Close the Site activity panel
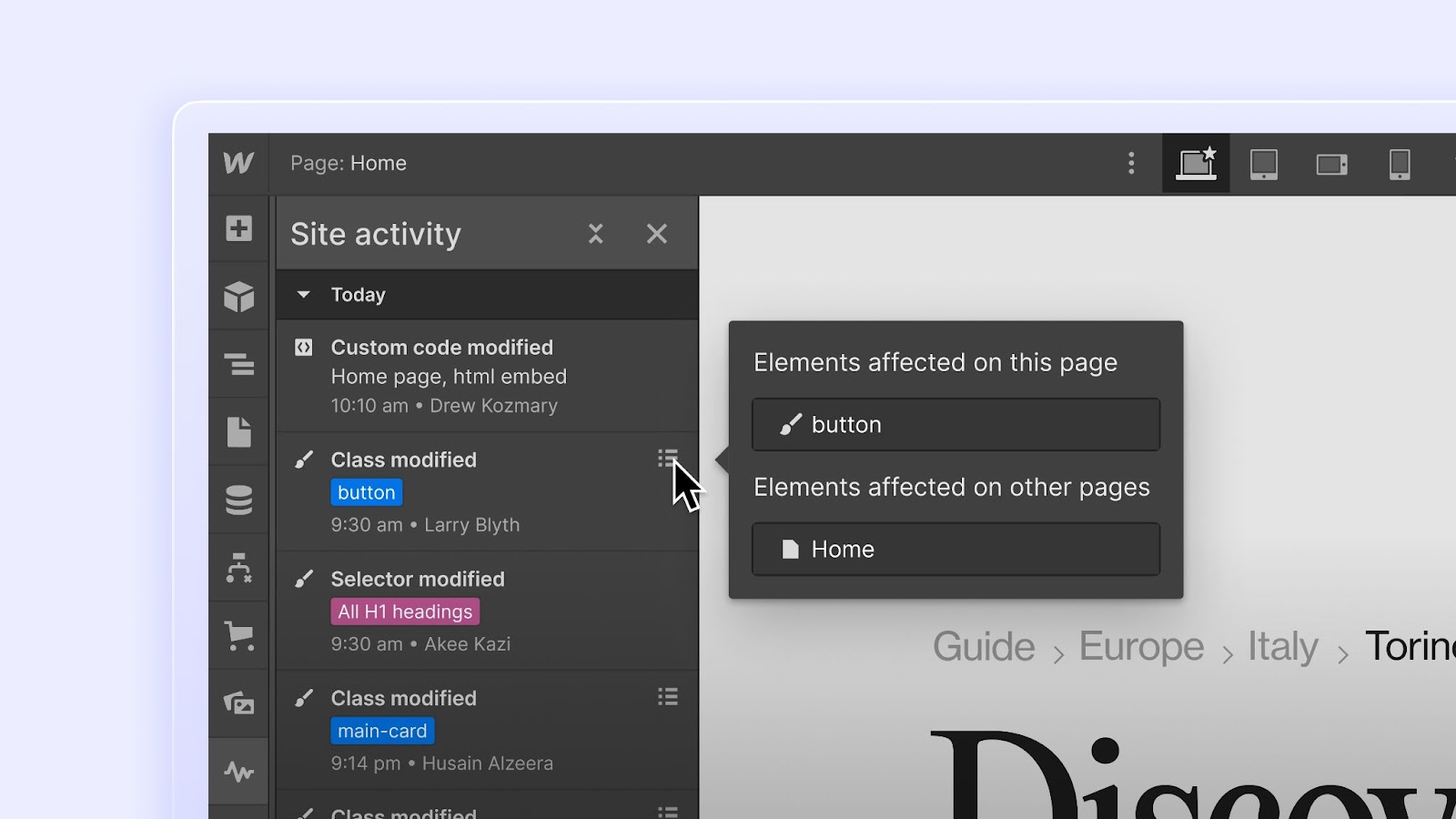The height and width of the screenshot is (819, 1456). click(657, 234)
